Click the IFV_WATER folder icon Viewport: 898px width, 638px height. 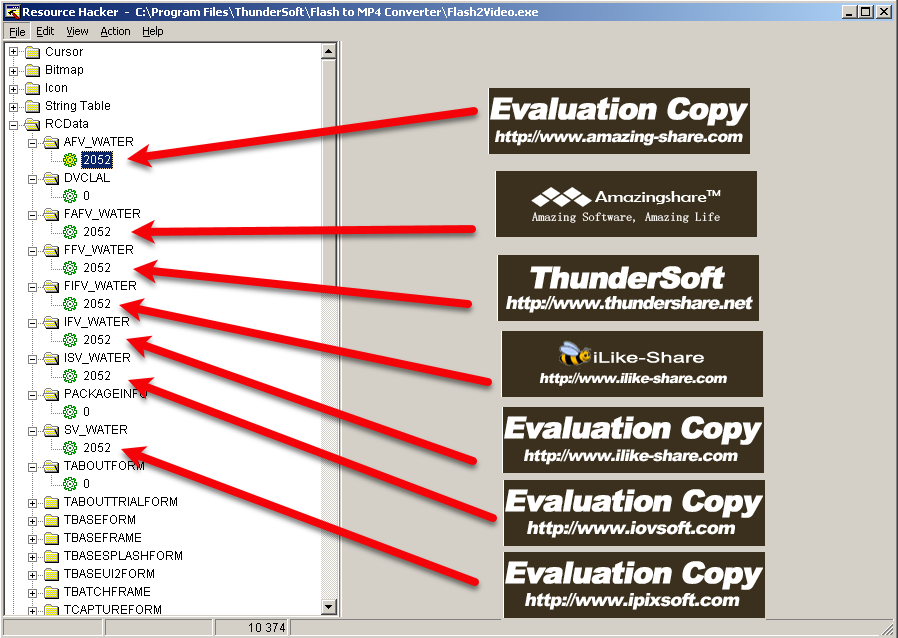pos(52,322)
